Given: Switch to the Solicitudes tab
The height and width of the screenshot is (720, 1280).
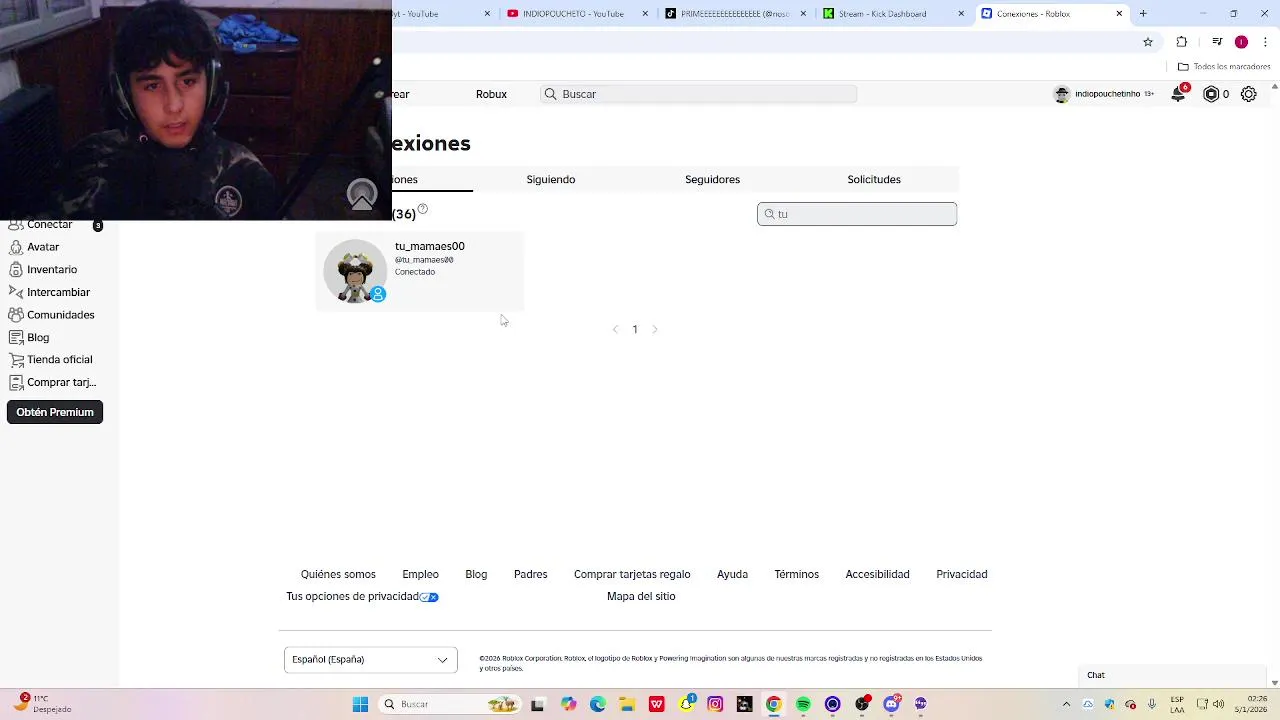Looking at the screenshot, I should click(874, 180).
